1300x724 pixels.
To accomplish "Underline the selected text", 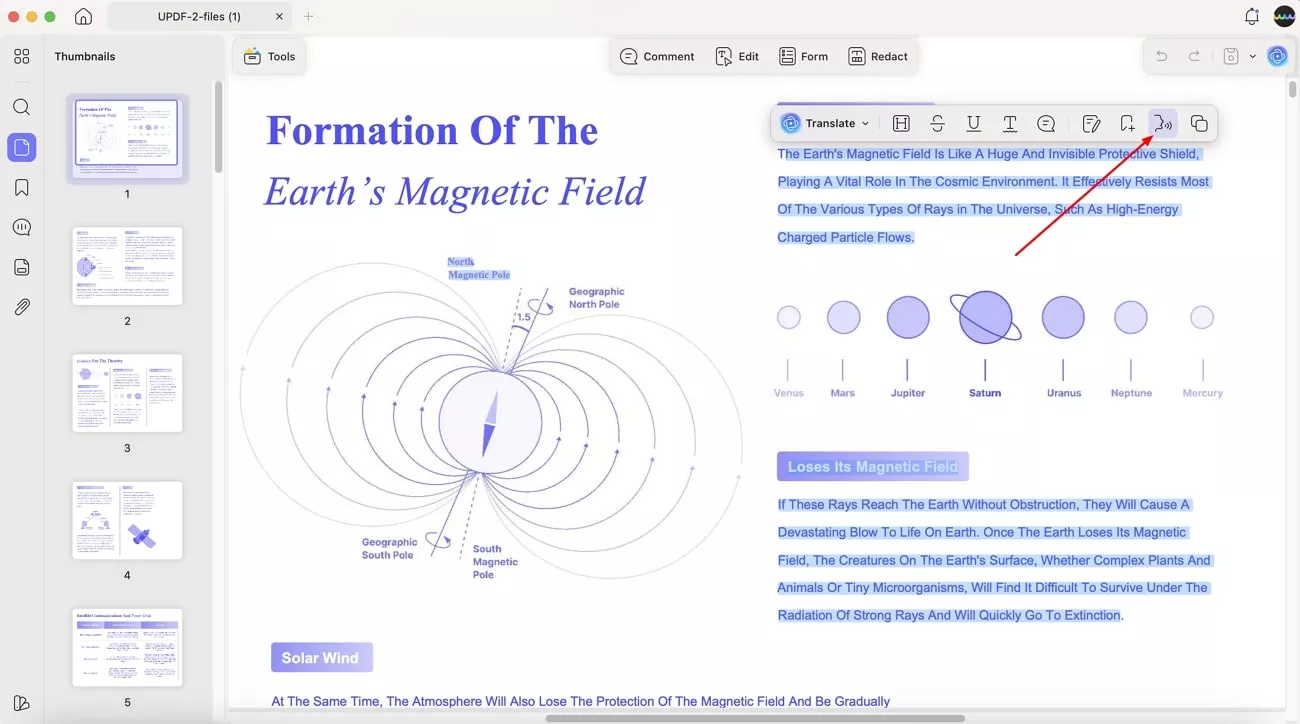I will coord(973,124).
